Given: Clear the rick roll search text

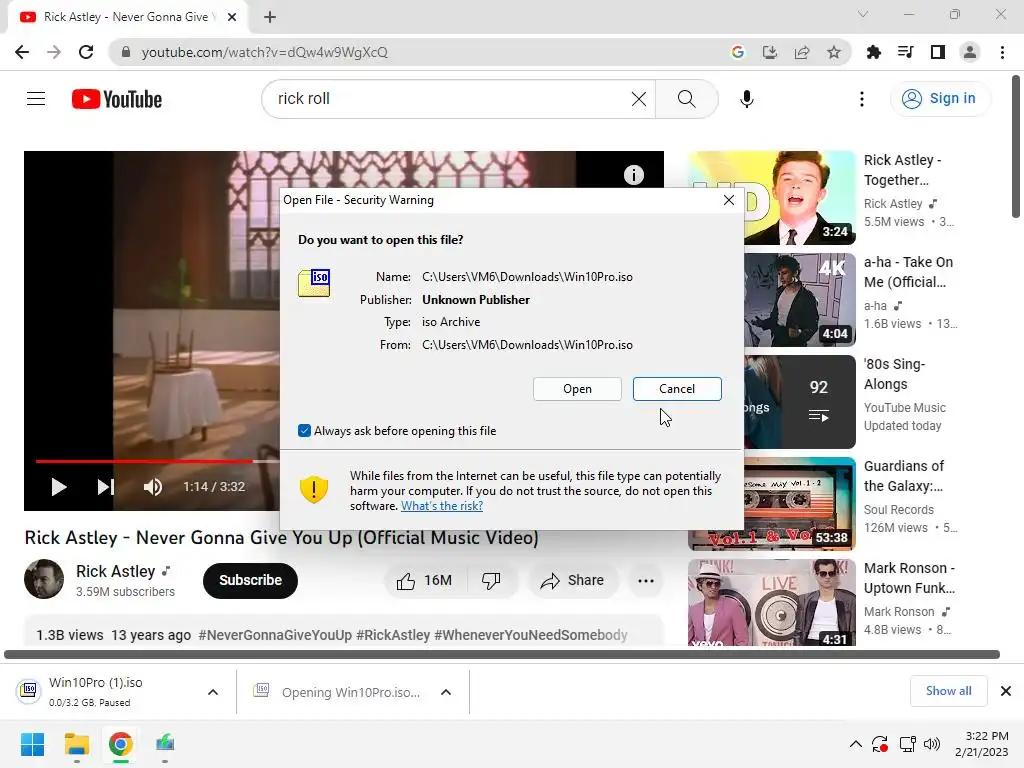Looking at the screenshot, I should point(639,99).
